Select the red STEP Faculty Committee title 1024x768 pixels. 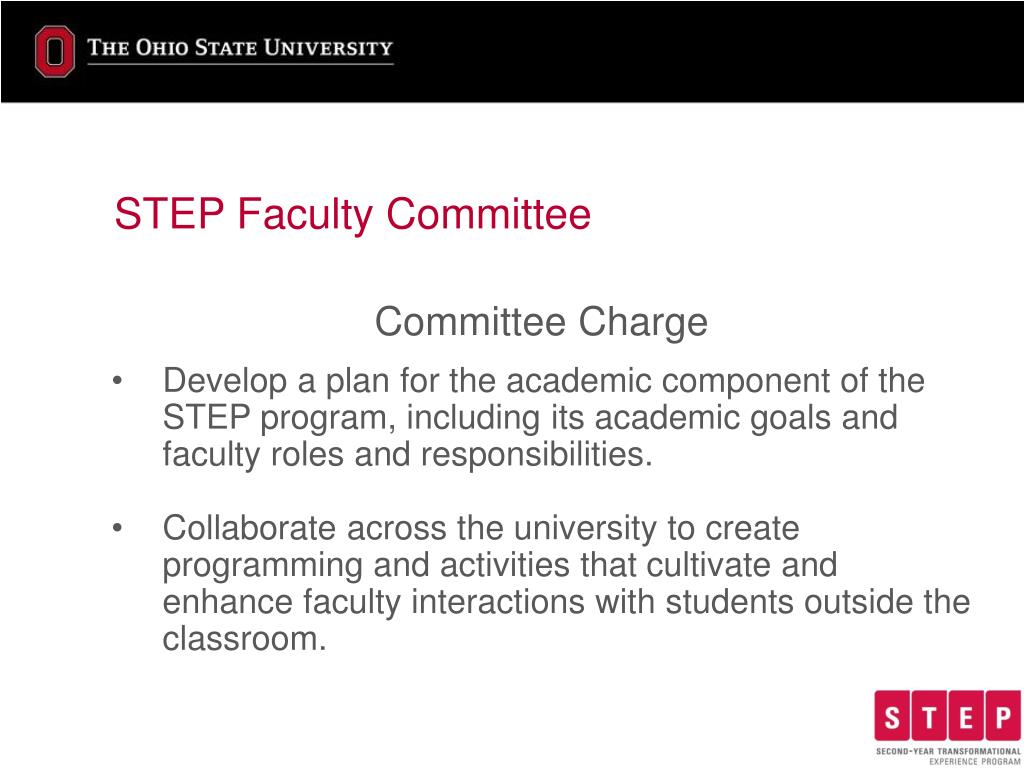click(x=352, y=214)
